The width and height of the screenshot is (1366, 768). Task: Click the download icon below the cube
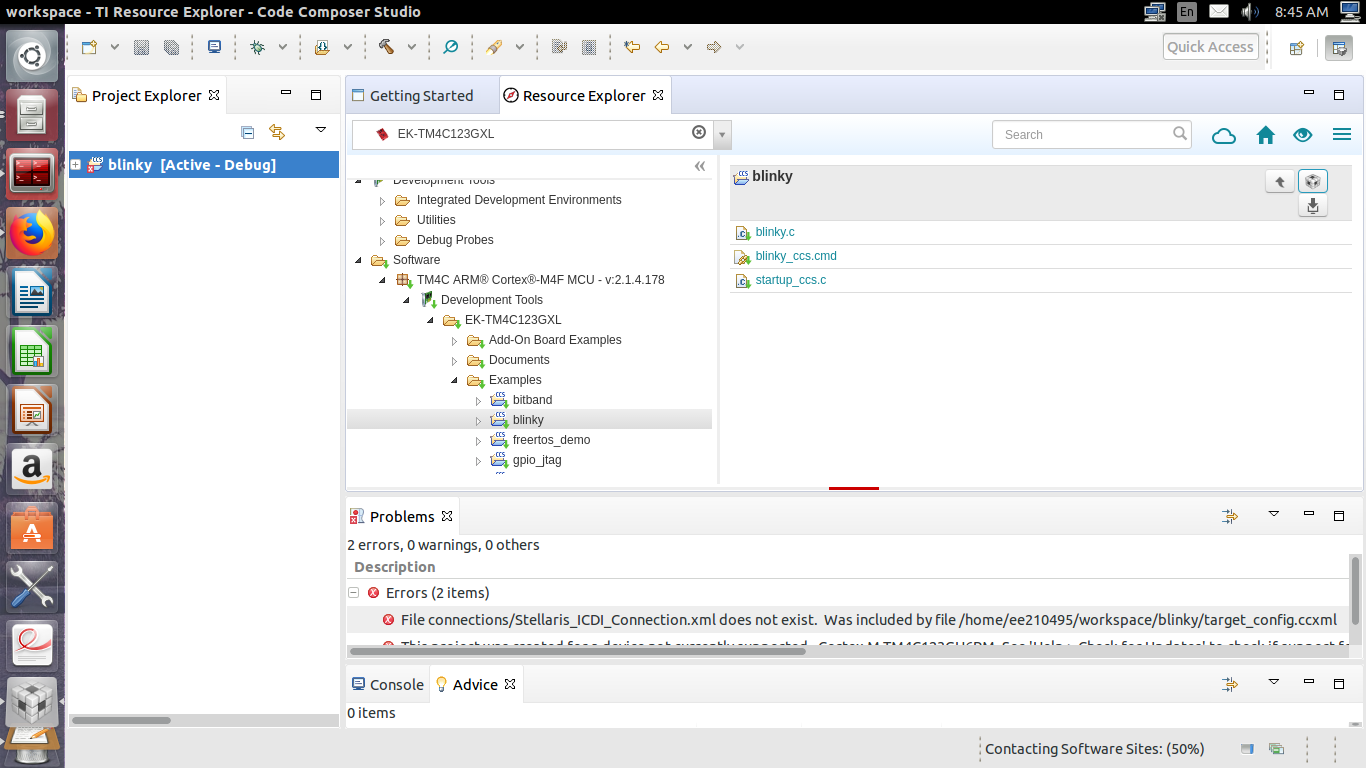pos(1313,206)
